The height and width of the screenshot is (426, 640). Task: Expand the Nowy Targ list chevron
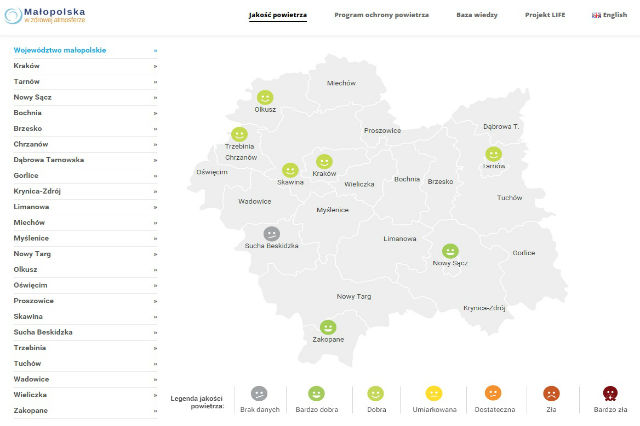coord(155,254)
